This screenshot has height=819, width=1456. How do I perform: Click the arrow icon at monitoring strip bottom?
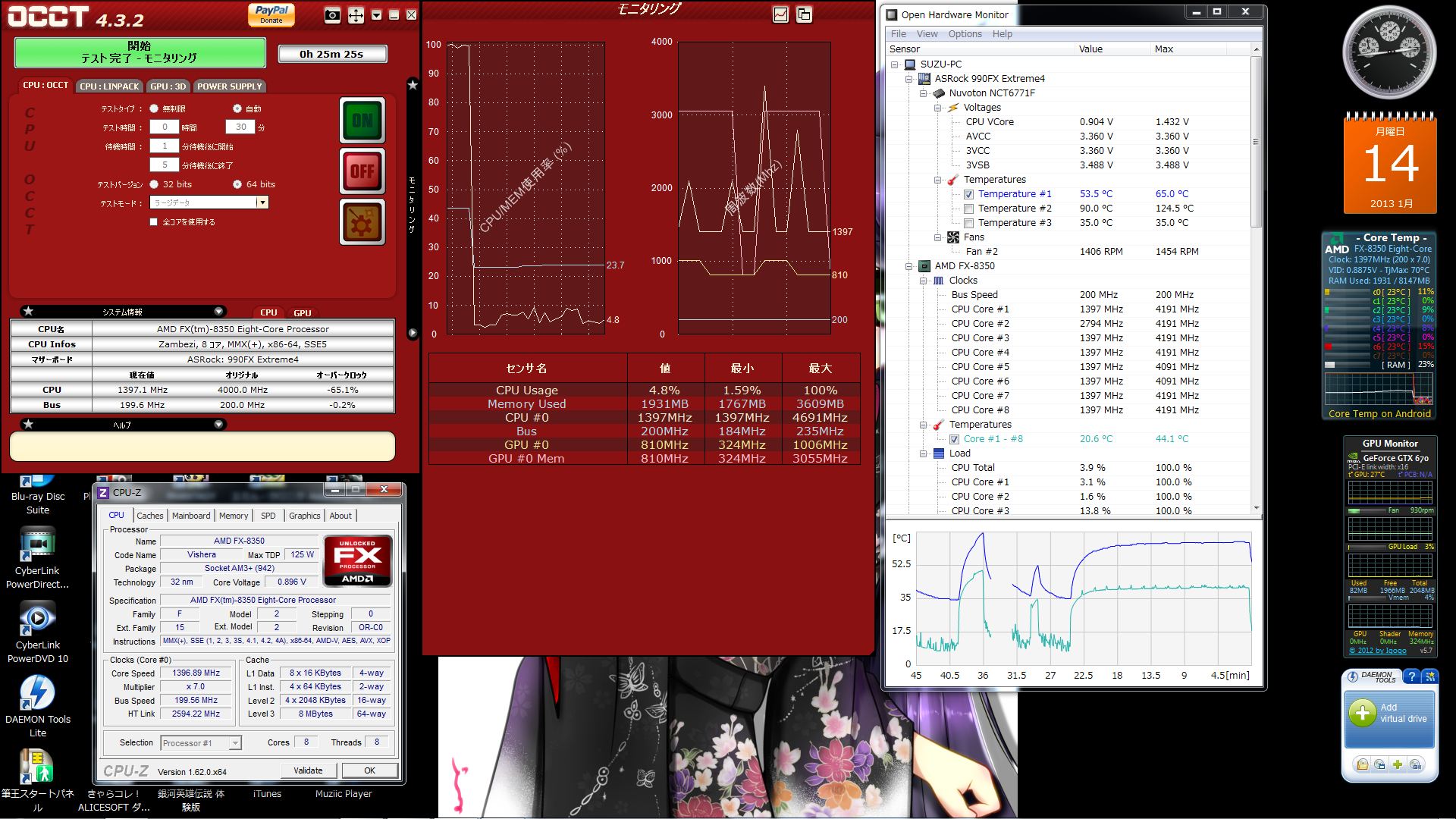[413, 333]
